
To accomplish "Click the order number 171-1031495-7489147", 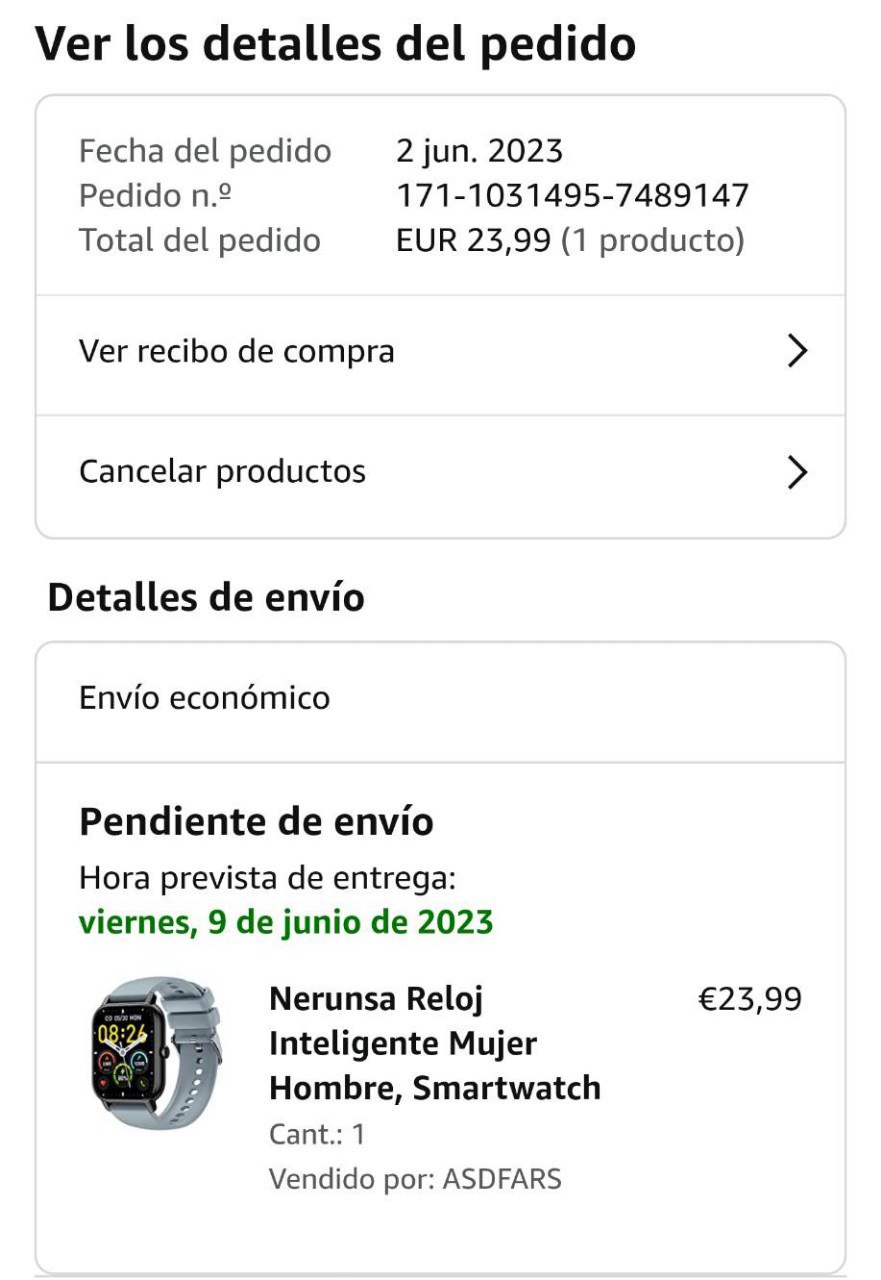I will 572,196.
